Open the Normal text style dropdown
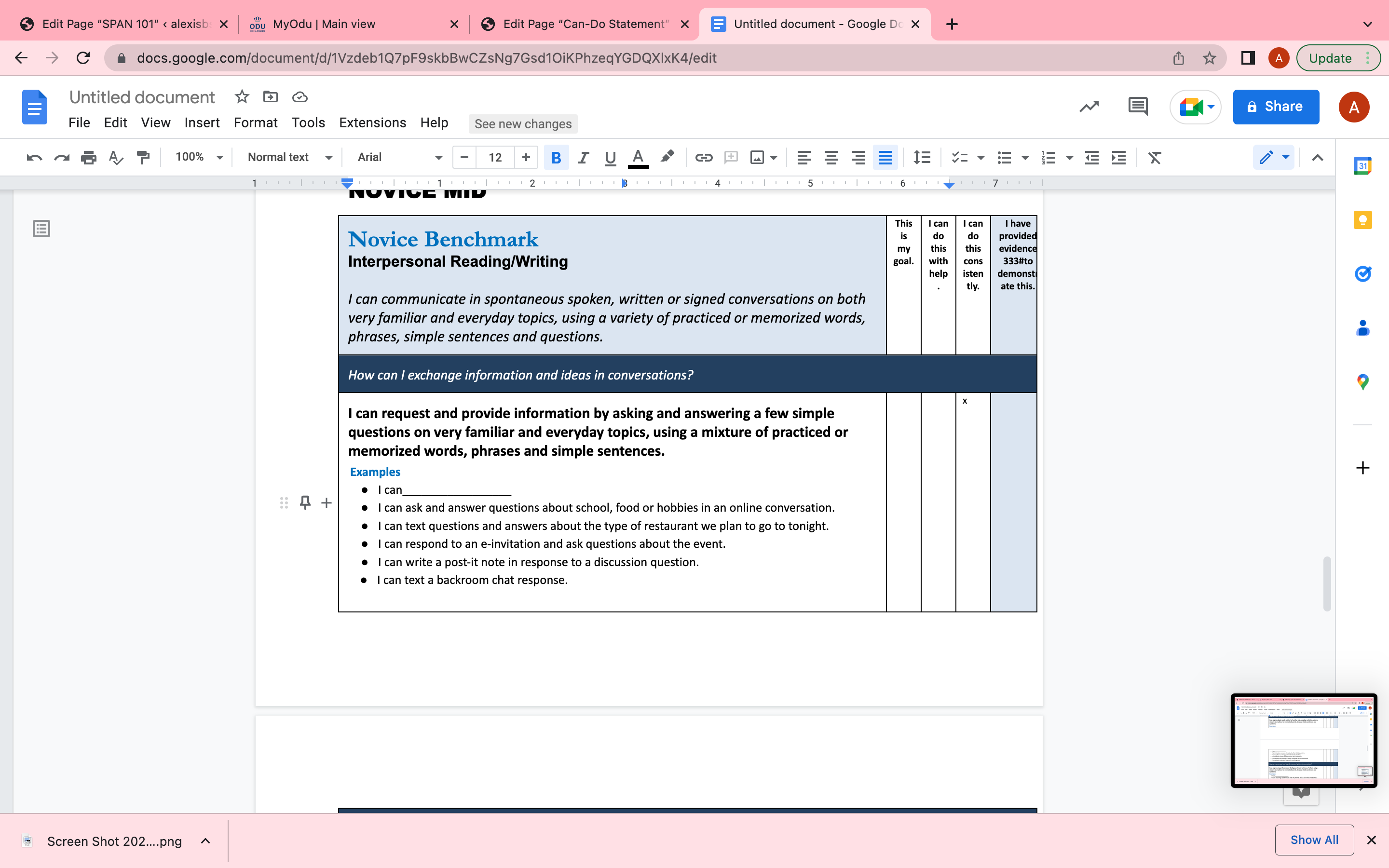The height and width of the screenshot is (868, 1389). coord(289,157)
